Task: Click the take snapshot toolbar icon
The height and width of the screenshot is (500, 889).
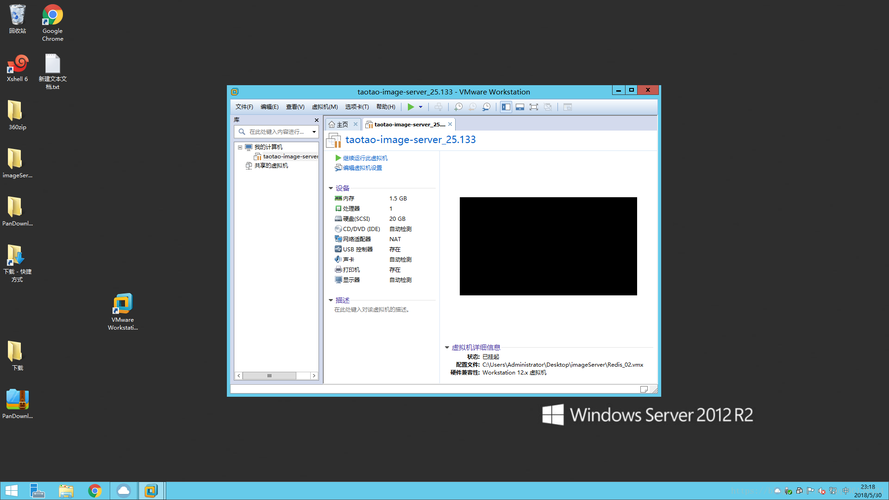Action: pyautogui.click(x=458, y=107)
